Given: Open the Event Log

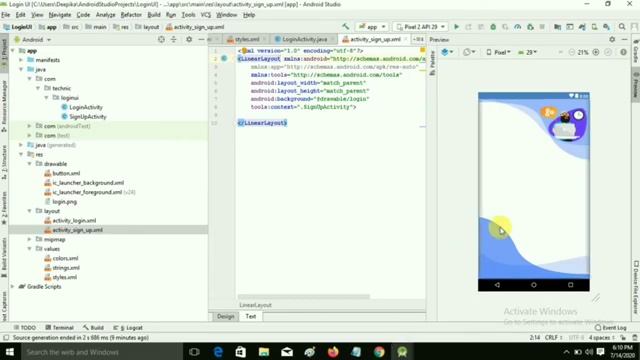Looking at the screenshot, I should (611, 327).
